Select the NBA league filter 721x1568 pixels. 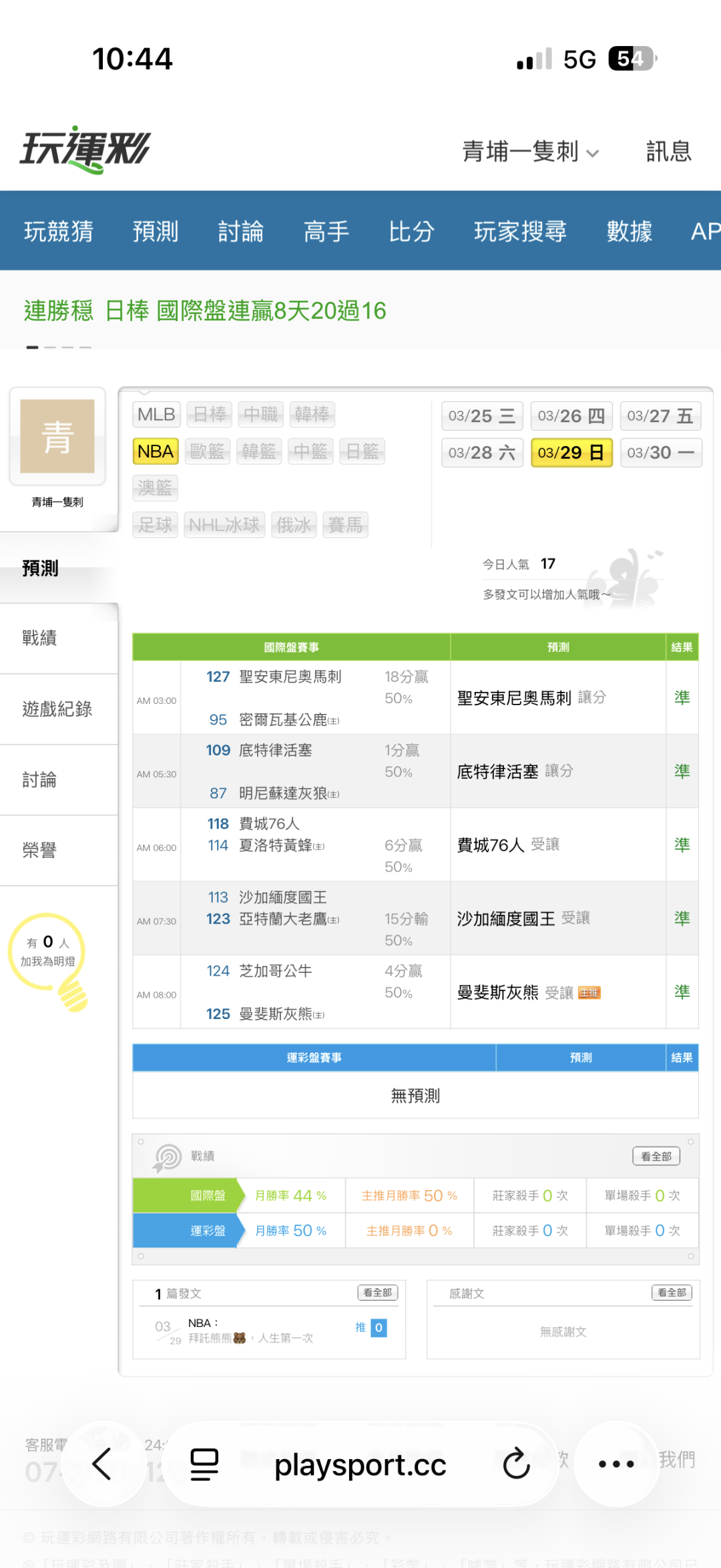156,451
